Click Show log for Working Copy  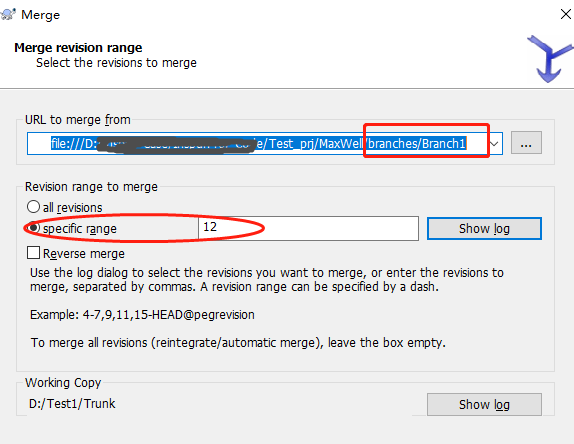tap(484, 404)
